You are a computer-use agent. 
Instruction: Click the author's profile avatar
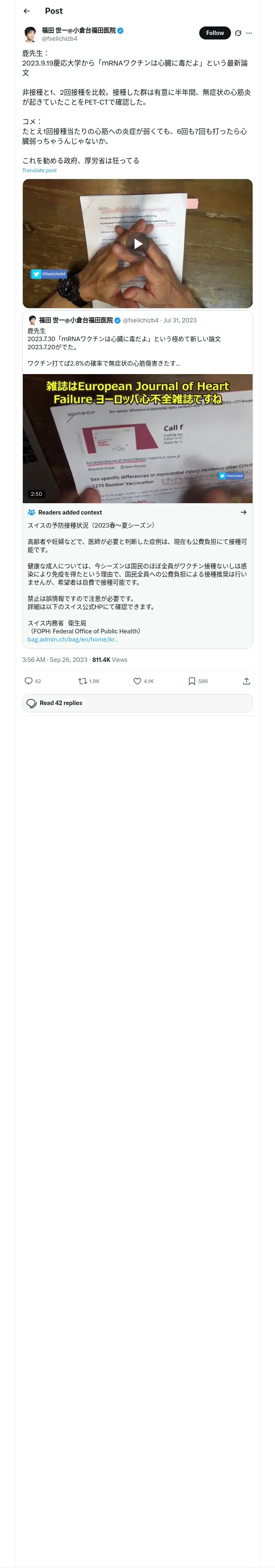coord(30,34)
